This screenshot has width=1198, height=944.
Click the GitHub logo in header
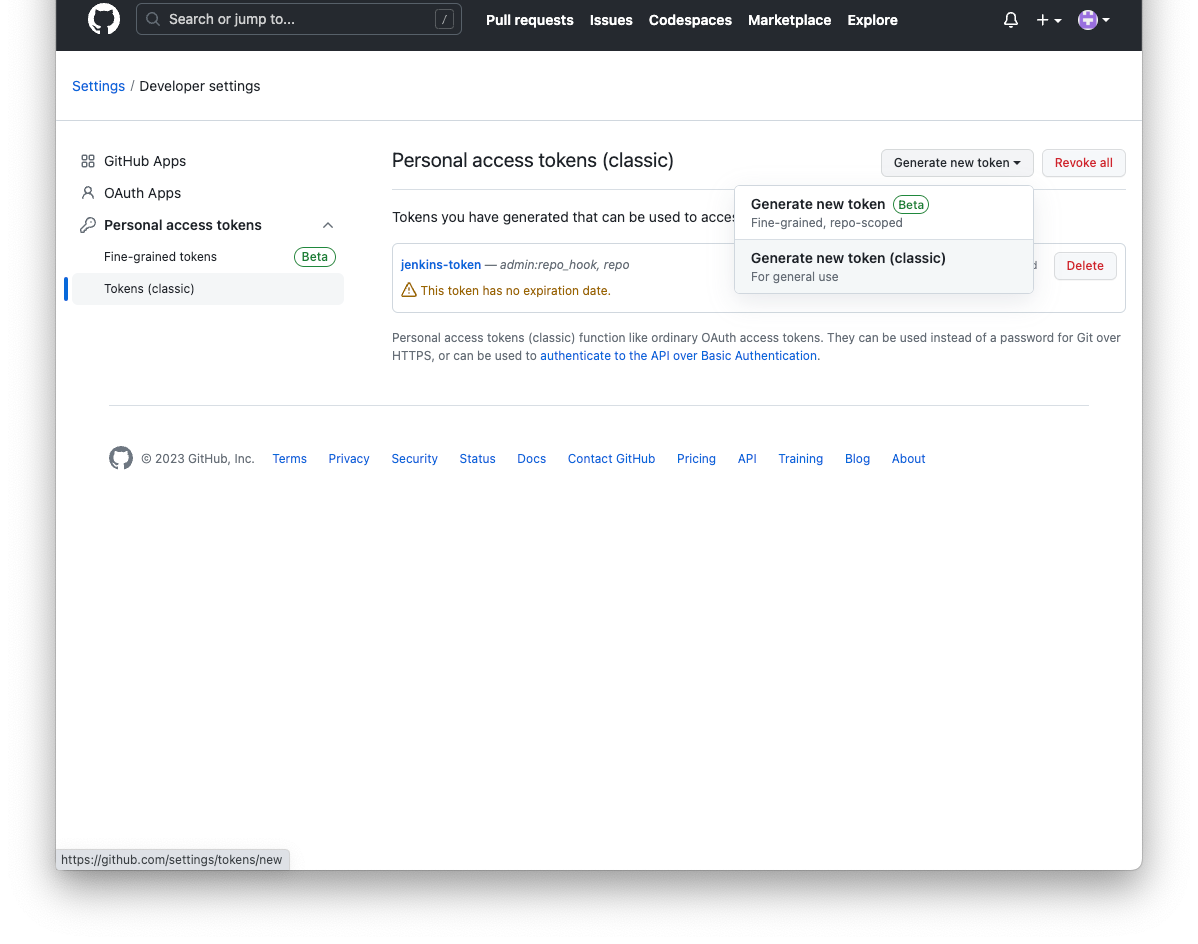pos(104,19)
